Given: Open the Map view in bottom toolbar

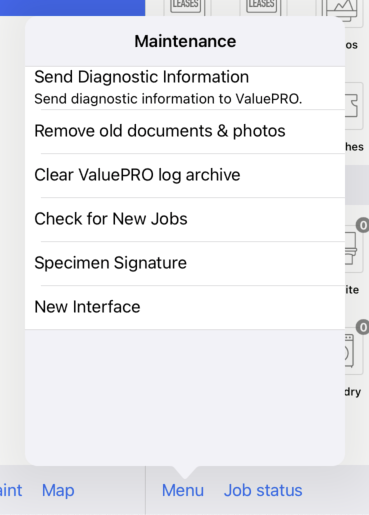Looking at the screenshot, I should coord(58,490).
